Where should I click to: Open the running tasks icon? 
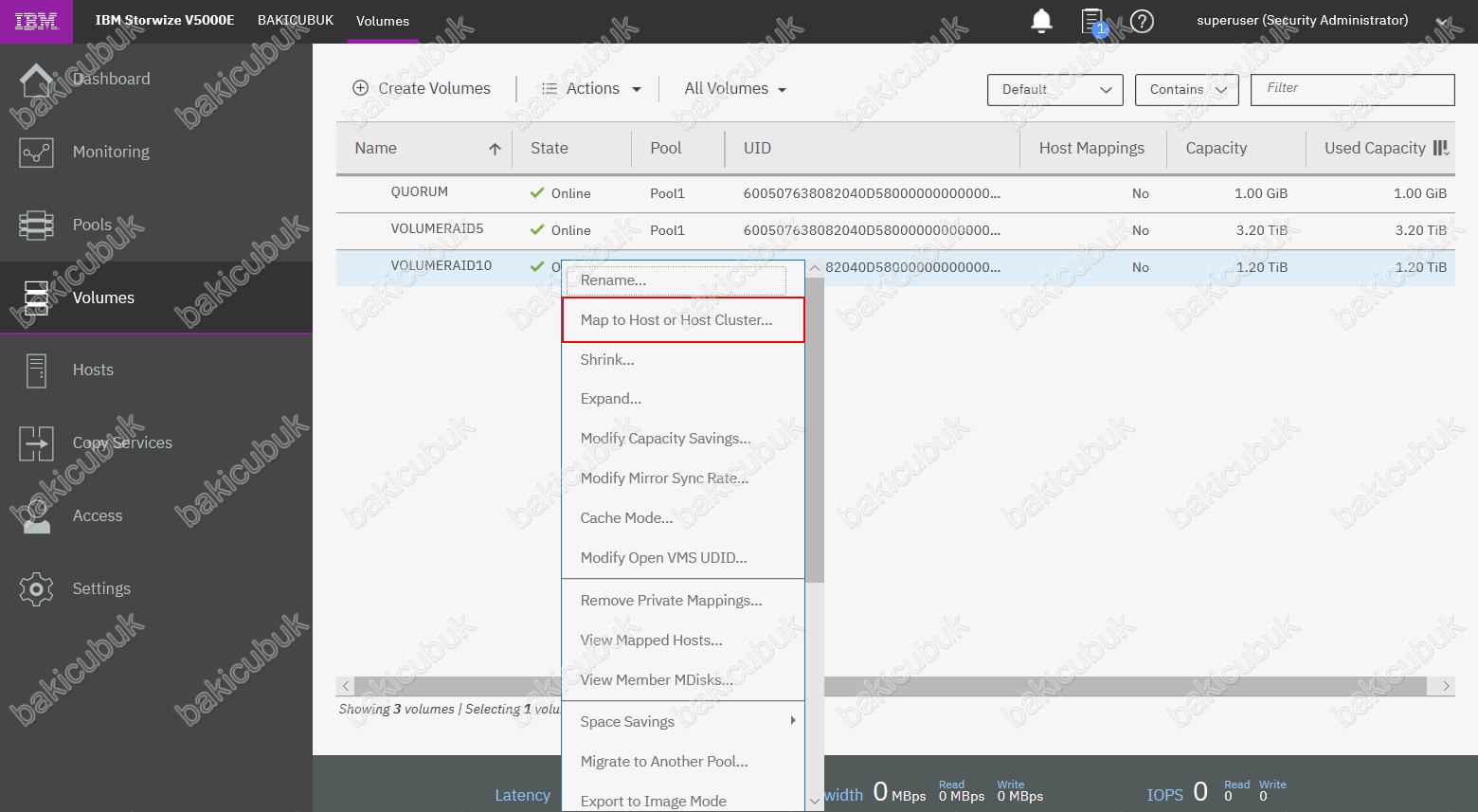point(1093,21)
